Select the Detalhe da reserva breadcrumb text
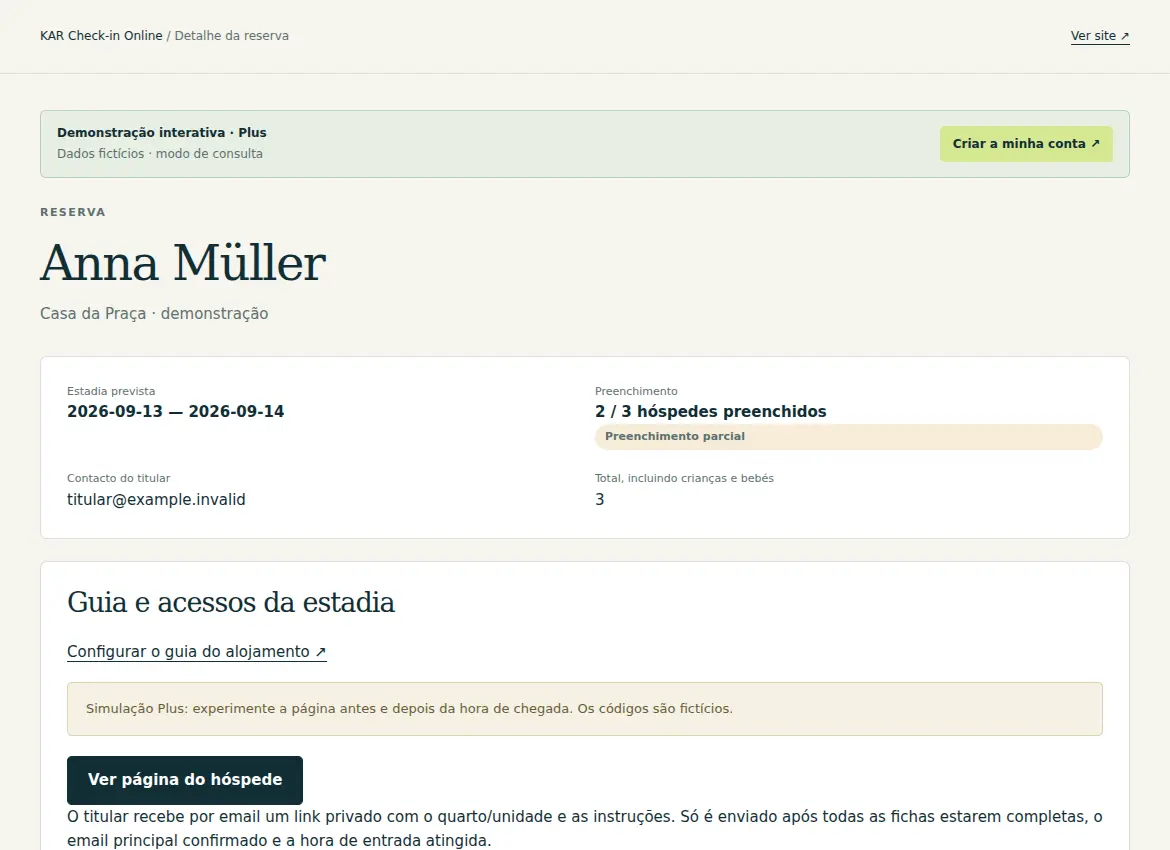Image resolution: width=1170 pixels, height=850 pixels. pos(231,36)
